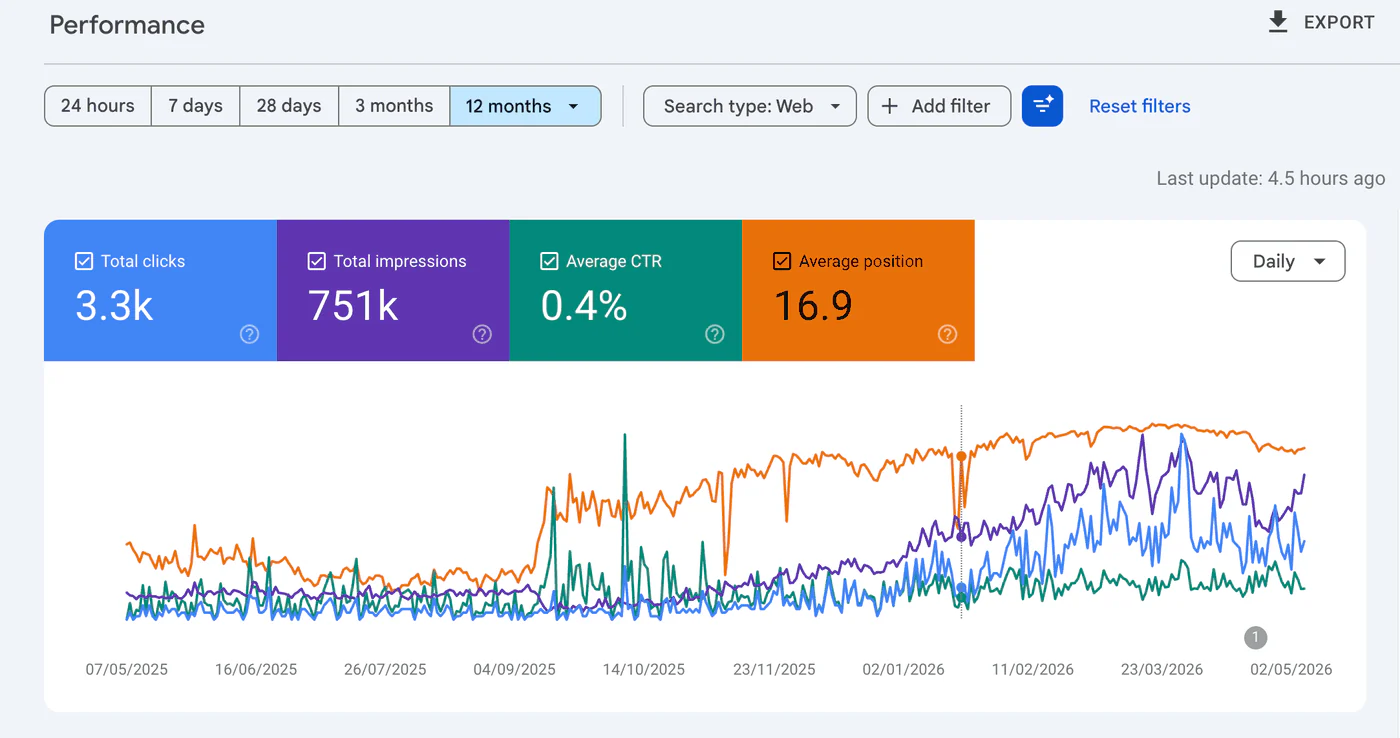Expand the 12 months dropdown arrow
Screen dimensions: 1400x738
[x=573, y=106]
